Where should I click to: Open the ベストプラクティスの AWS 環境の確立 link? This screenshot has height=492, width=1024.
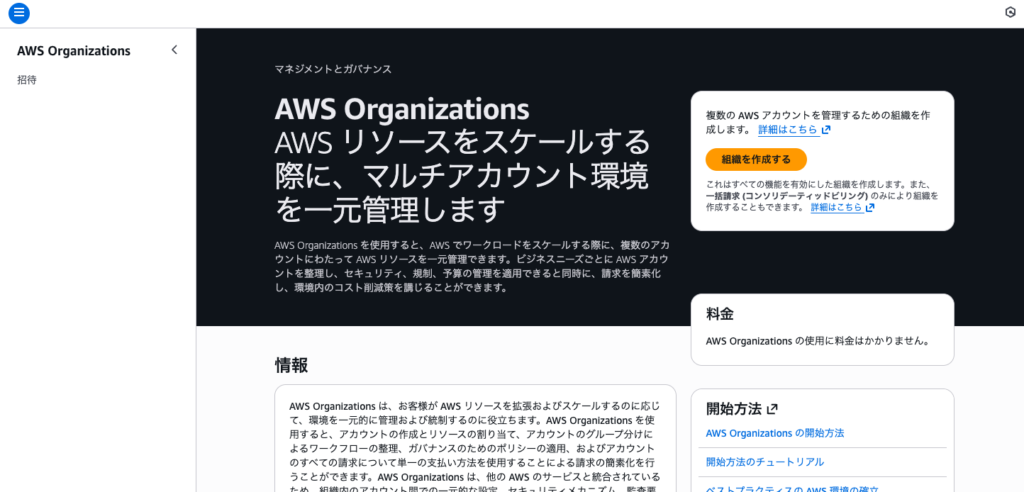[792, 488]
